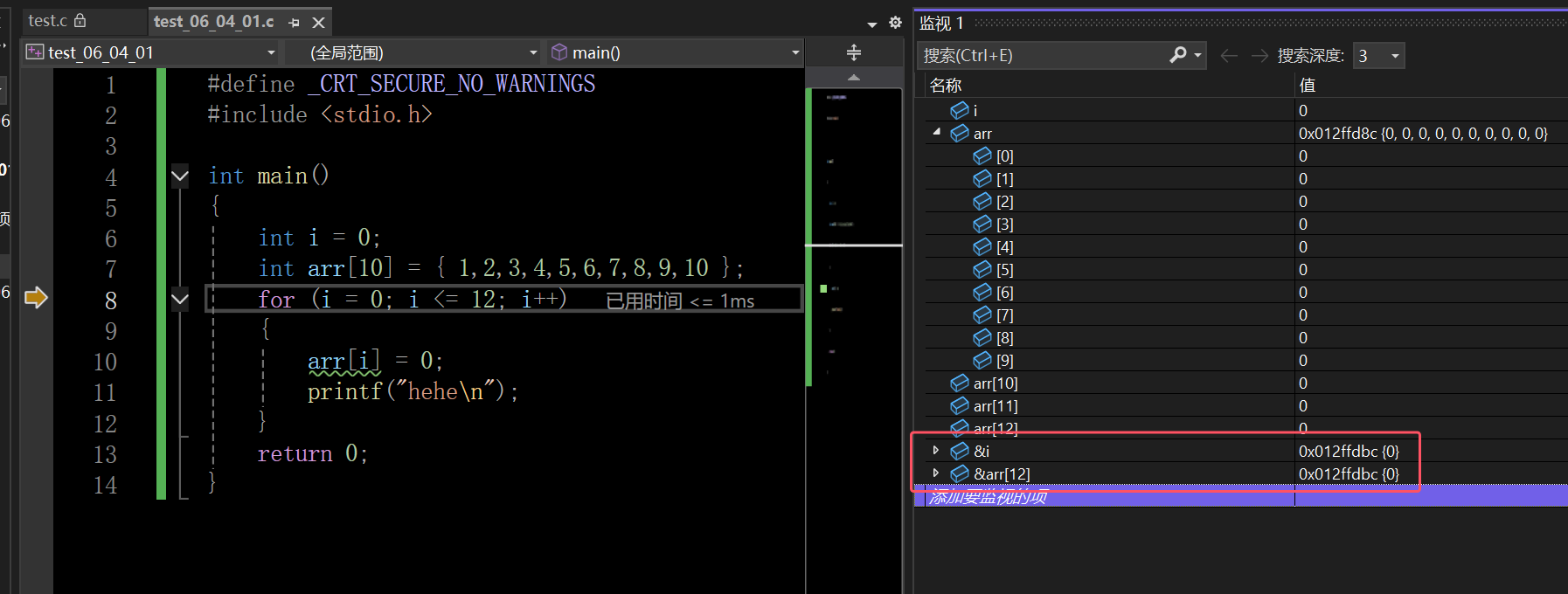Go to next search result arrow
The height and width of the screenshot is (594, 1568).
pyautogui.click(x=1259, y=56)
